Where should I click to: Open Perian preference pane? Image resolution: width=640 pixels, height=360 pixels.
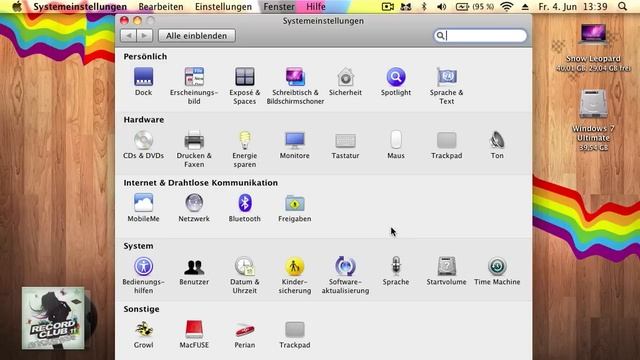(x=244, y=335)
